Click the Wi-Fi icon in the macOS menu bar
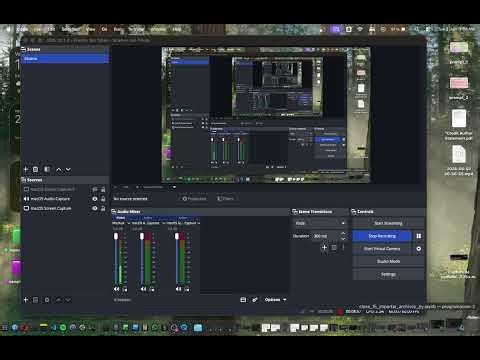The width and height of the screenshot is (480, 360). [360, 29]
